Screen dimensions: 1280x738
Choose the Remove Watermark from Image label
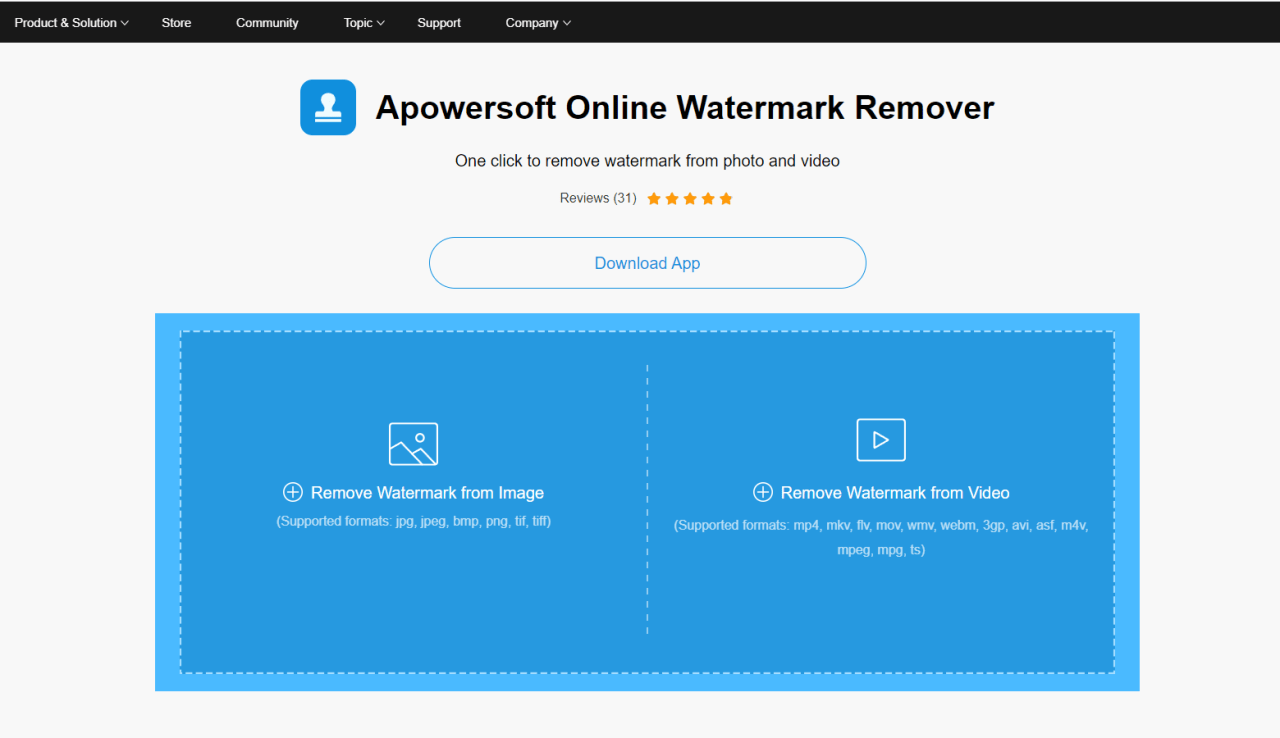pyautogui.click(x=427, y=493)
